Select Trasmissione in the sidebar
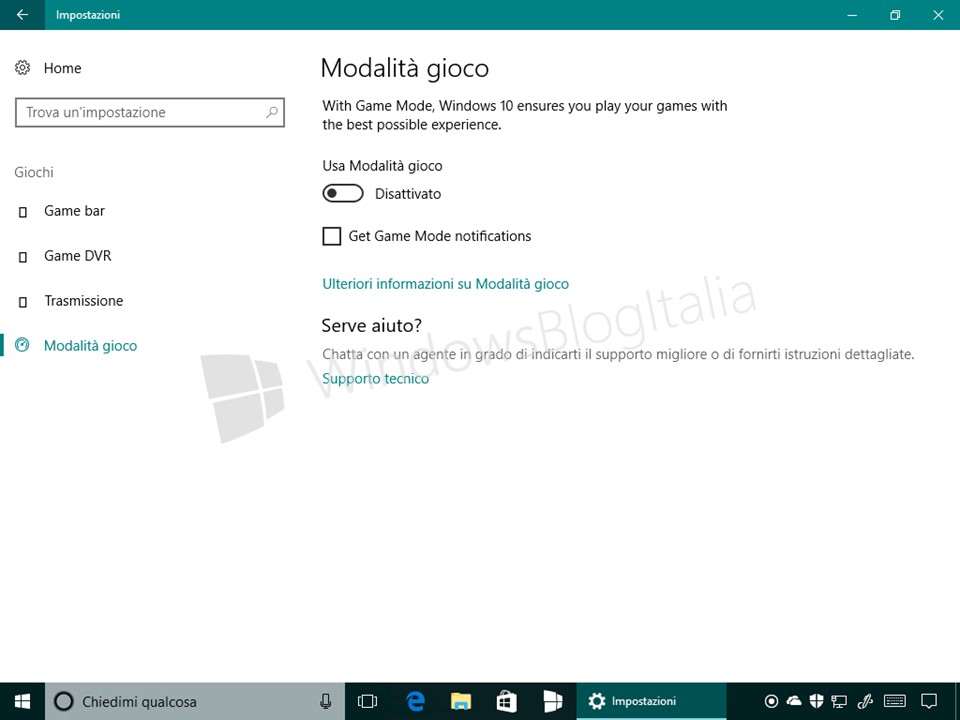The height and width of the screenshot is (720, 960). [83, 301]
